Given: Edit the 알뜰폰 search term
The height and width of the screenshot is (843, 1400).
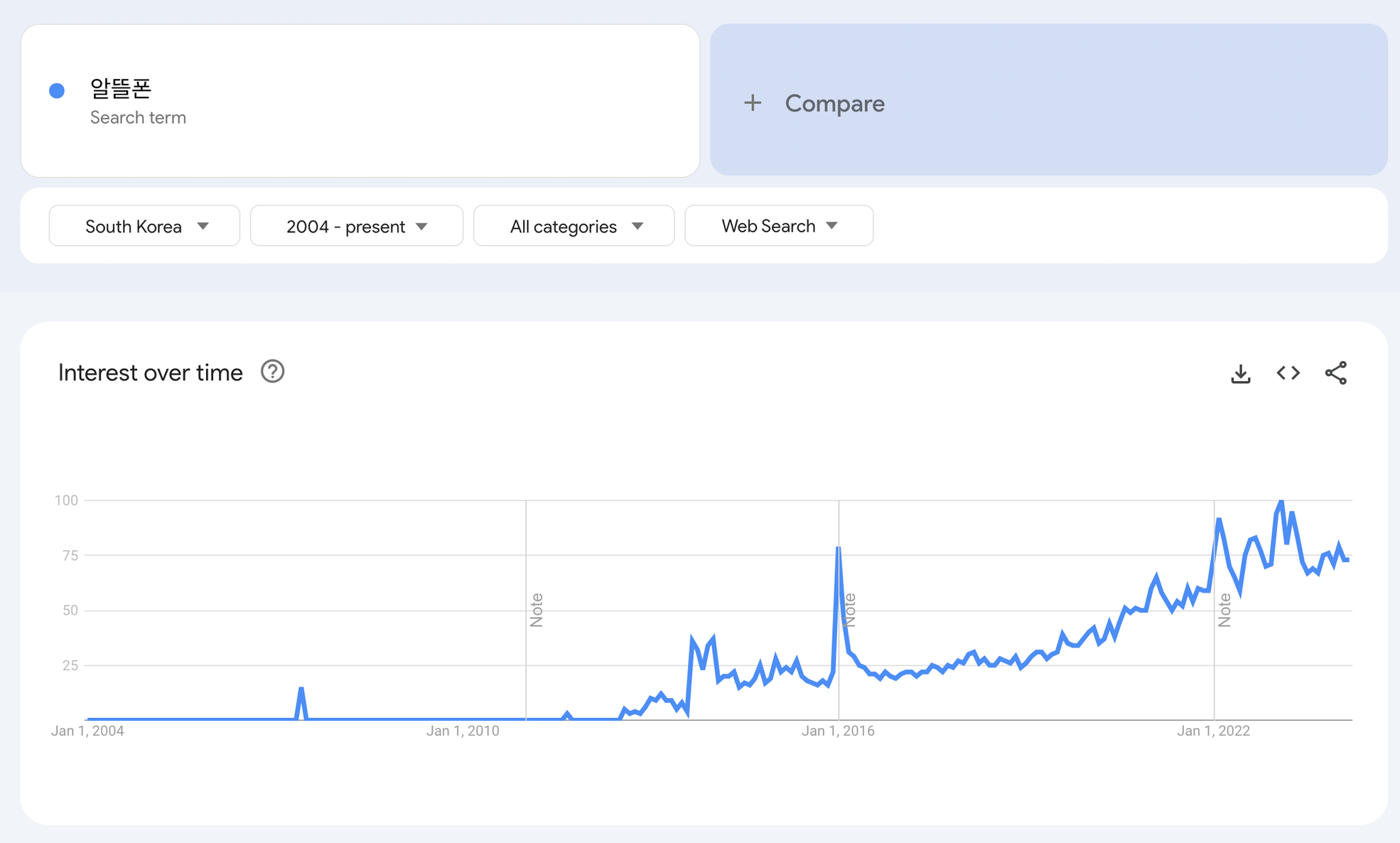Looking at the screenshot, I should pos(121,89).
